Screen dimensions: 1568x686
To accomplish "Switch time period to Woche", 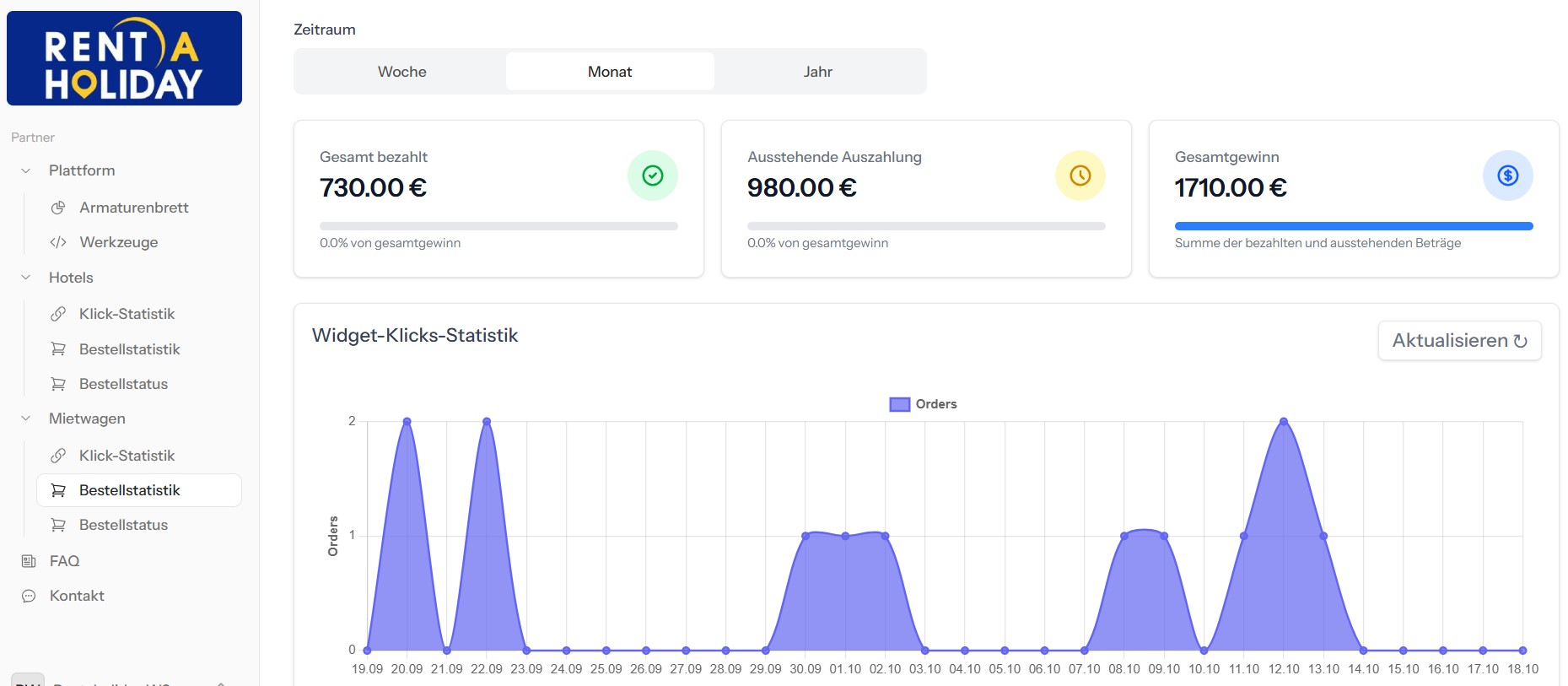I will click(x=401, y=72).
